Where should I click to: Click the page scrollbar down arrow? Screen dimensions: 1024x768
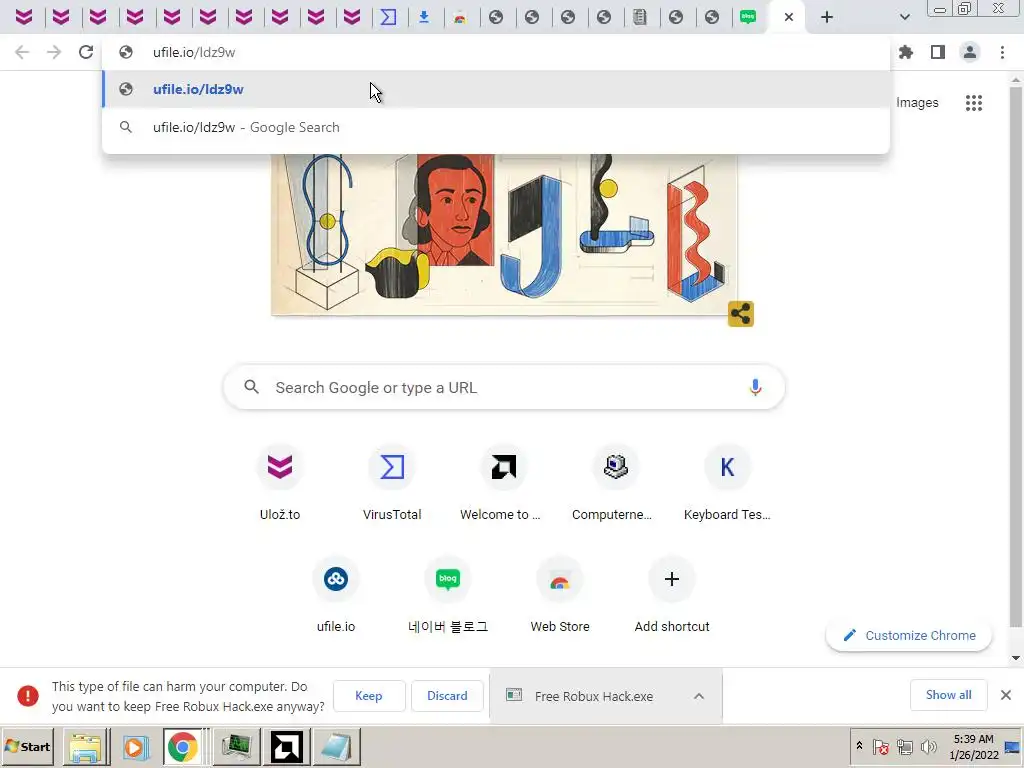1016,658
